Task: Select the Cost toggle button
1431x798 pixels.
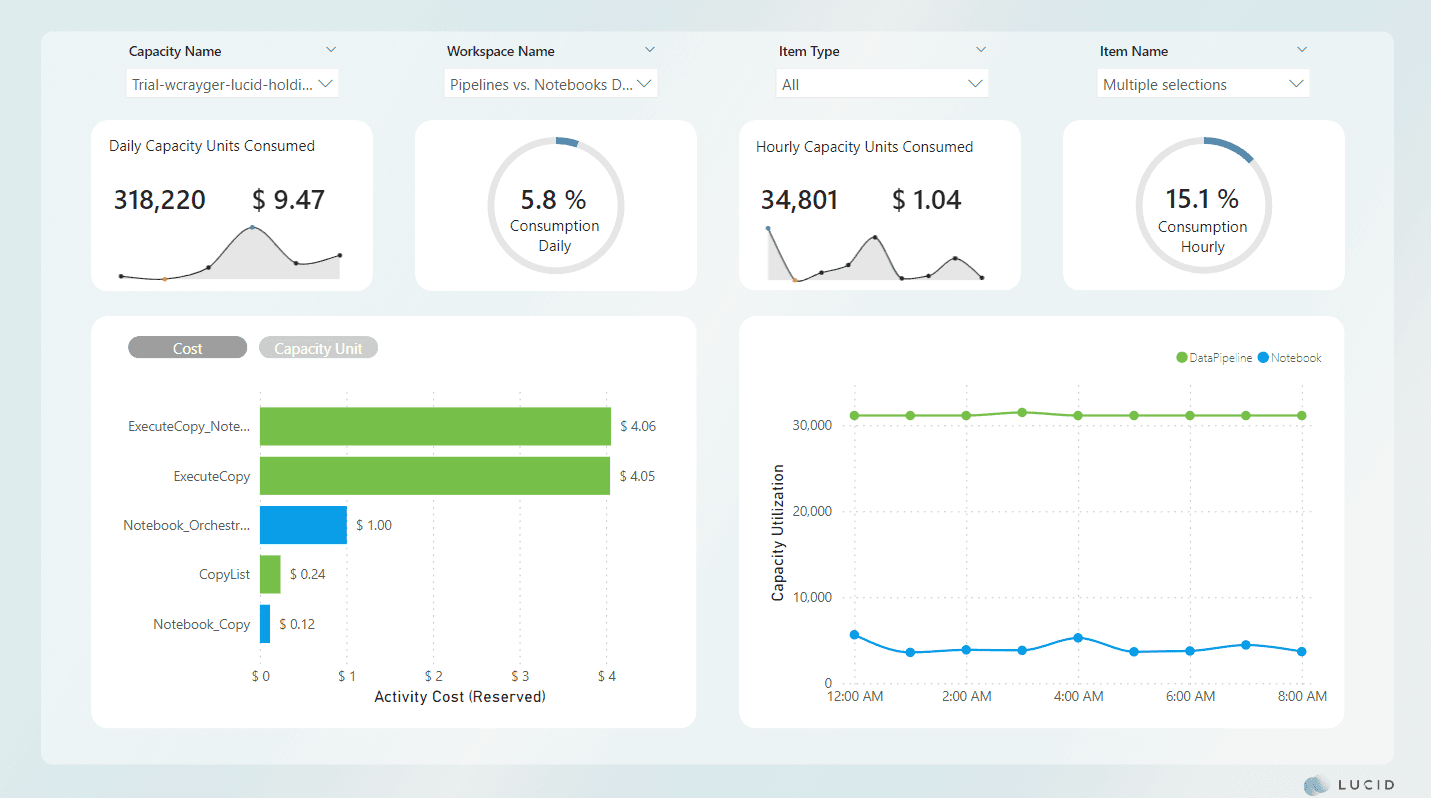Action: click(x=187, y=347)
